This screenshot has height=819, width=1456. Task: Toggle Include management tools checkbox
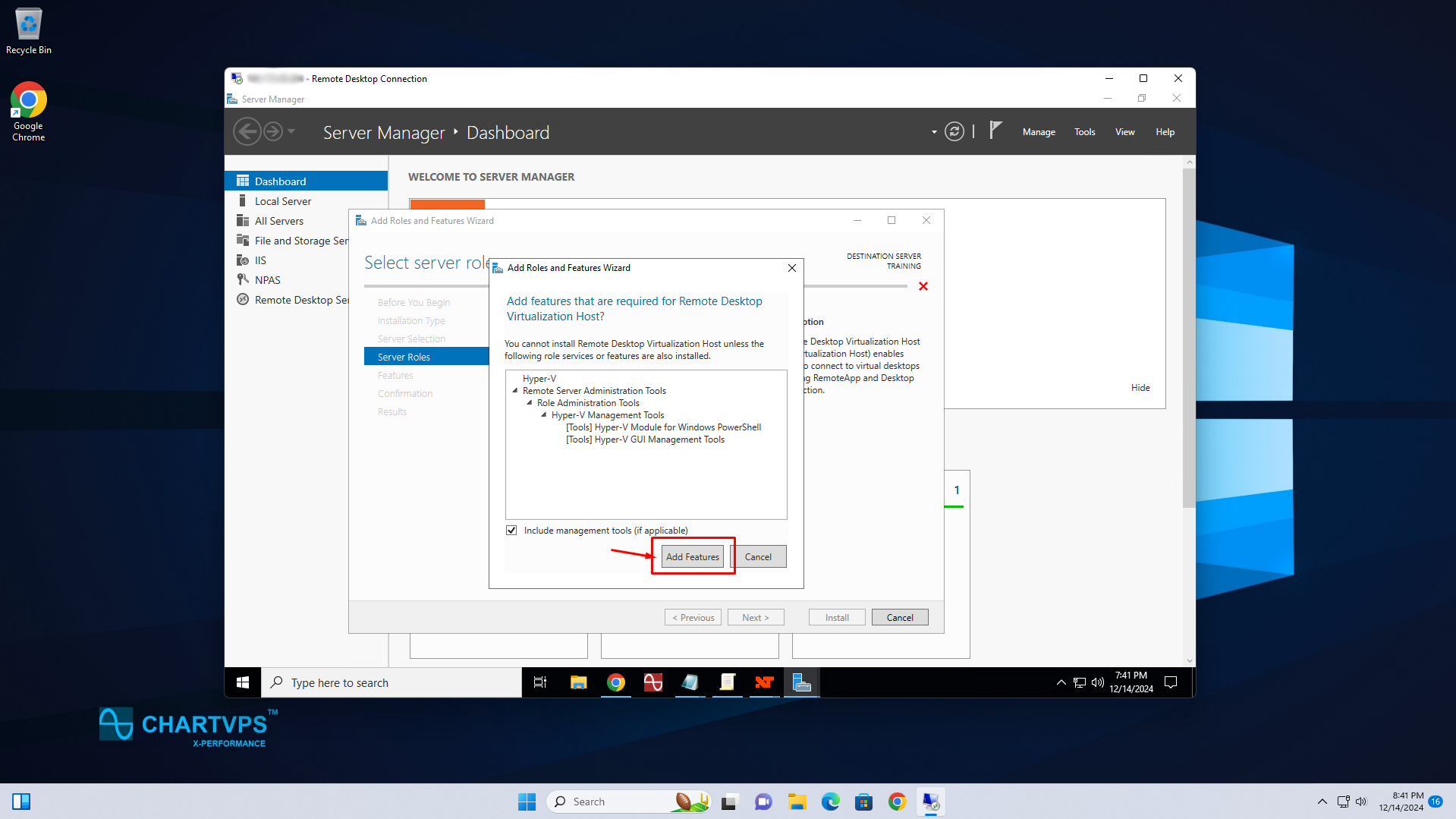[511, 531]
